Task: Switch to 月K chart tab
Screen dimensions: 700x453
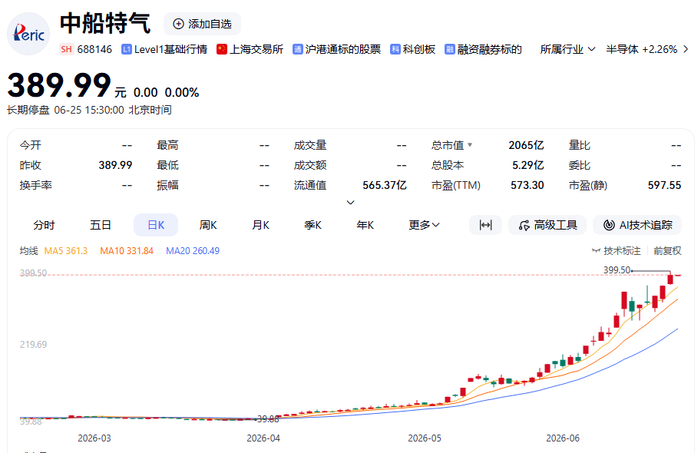Action: [260, 225]
